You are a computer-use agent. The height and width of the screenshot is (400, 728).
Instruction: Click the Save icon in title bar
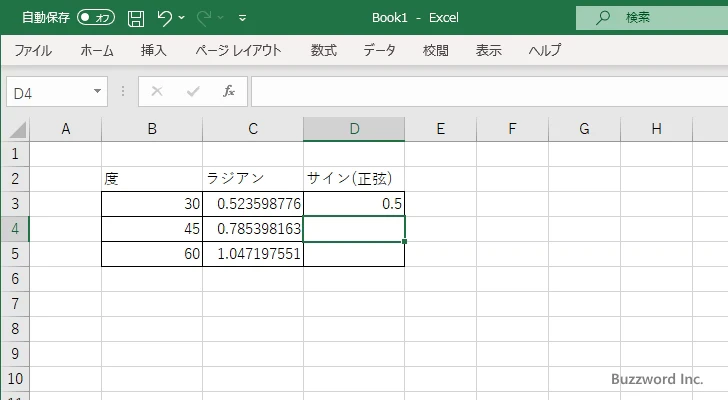point(136,18)
